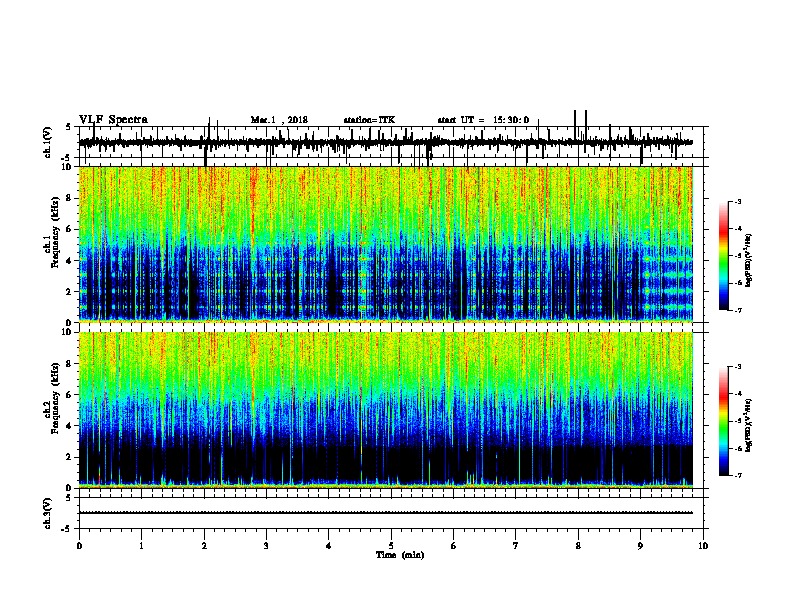This screenshot has width=792, height=612.
Task: Click the flat ch.3 voltage trace
Action: (385, 513)
